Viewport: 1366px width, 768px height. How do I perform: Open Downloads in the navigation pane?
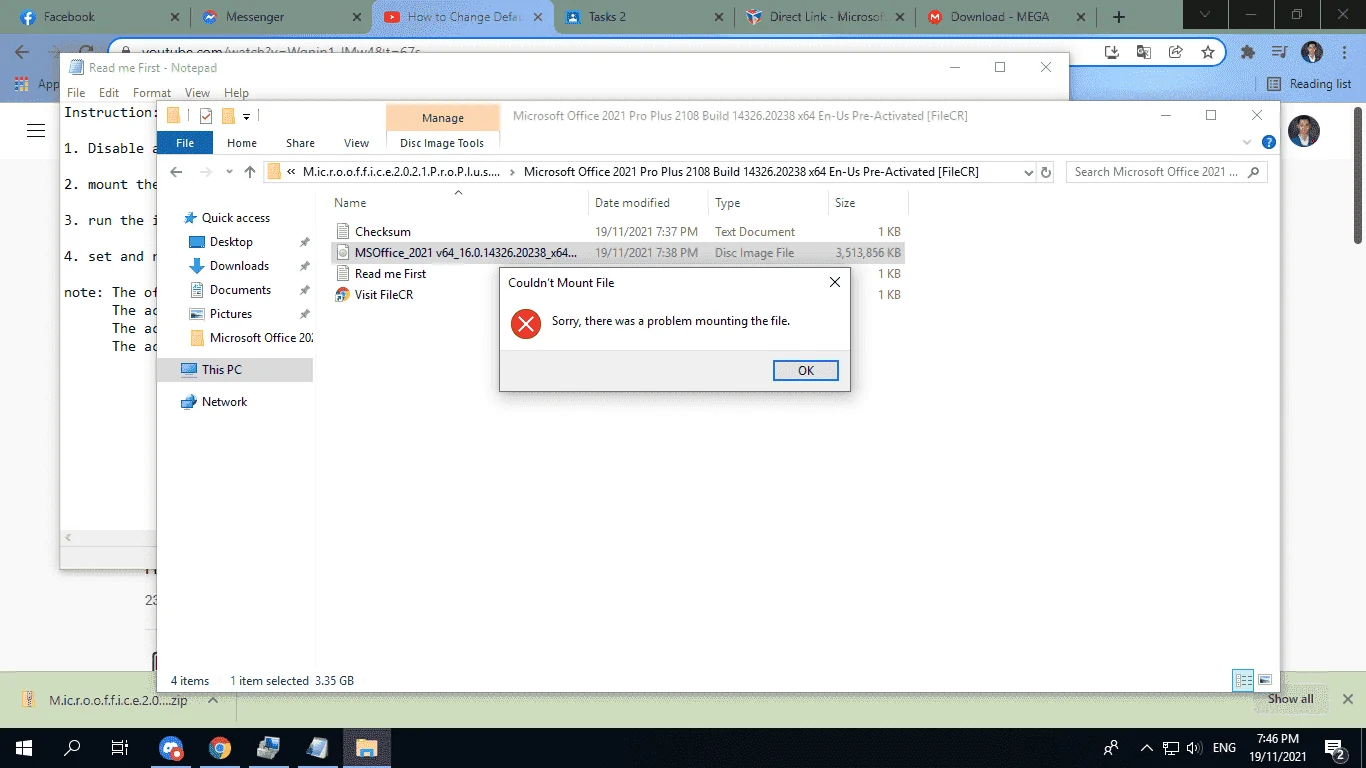click(x=239, y=266)
